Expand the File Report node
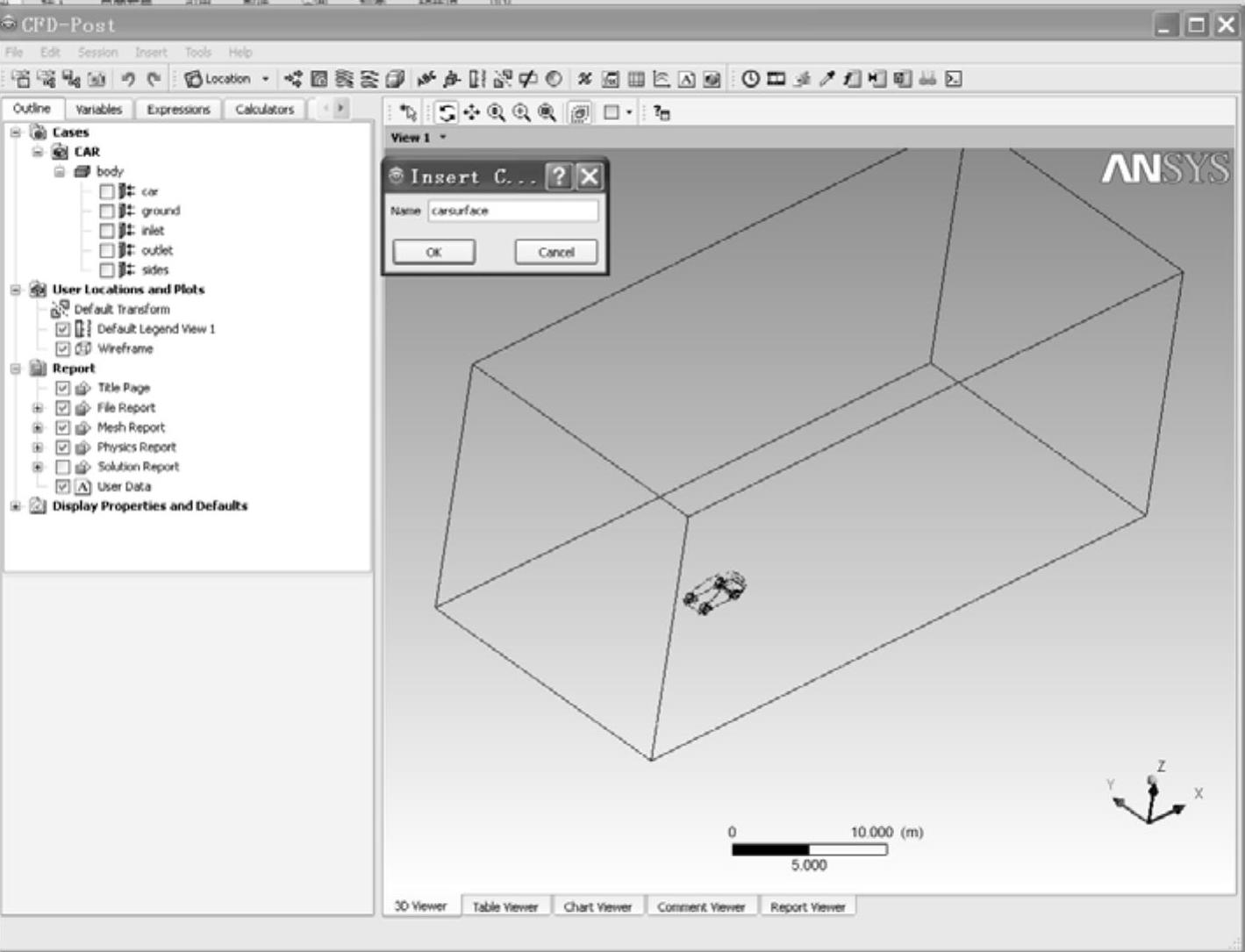Screen dimensions: 1245x952 (x=38, y=408)
